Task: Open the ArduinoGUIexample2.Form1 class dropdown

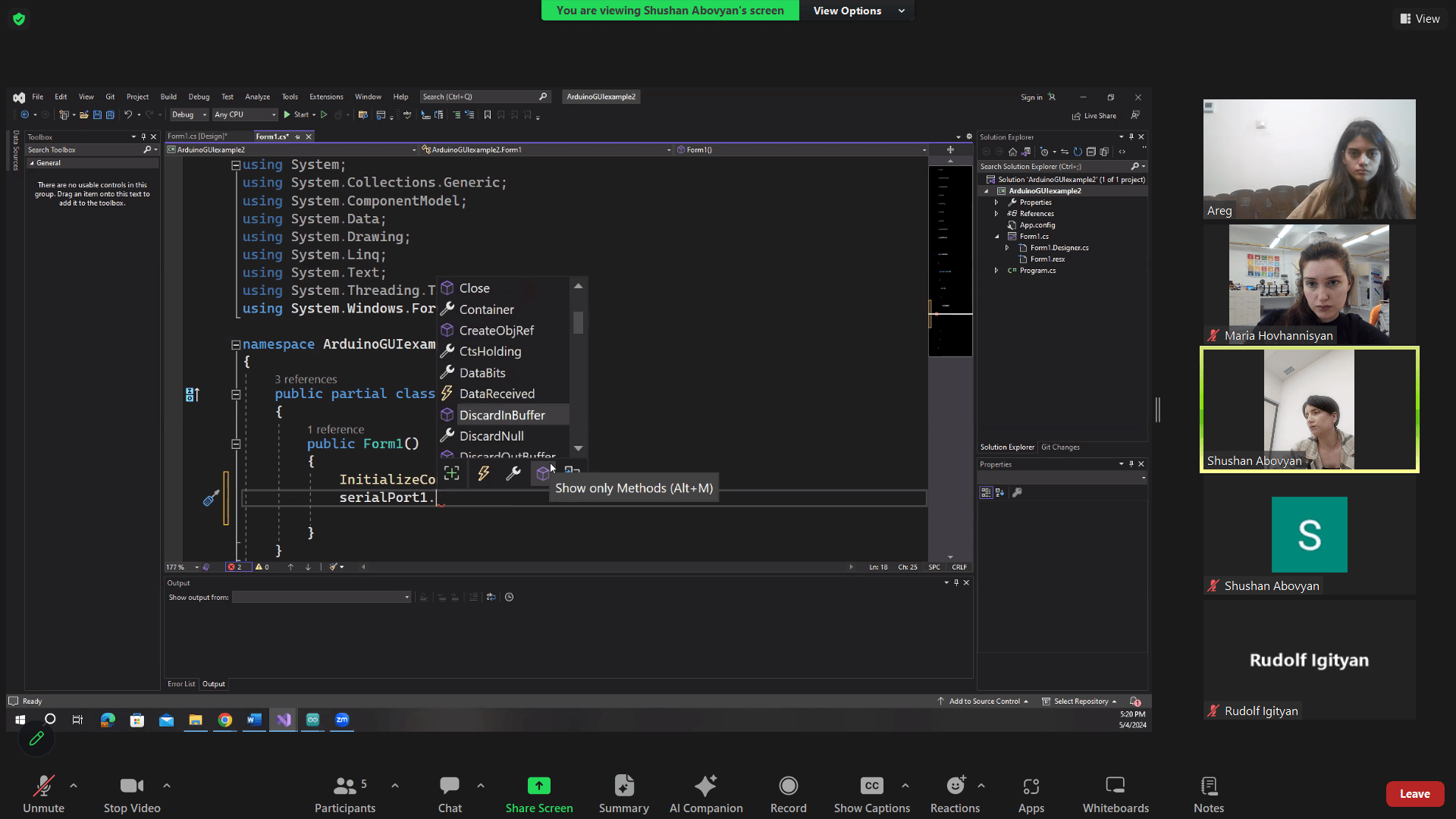Action: (546, 150)
